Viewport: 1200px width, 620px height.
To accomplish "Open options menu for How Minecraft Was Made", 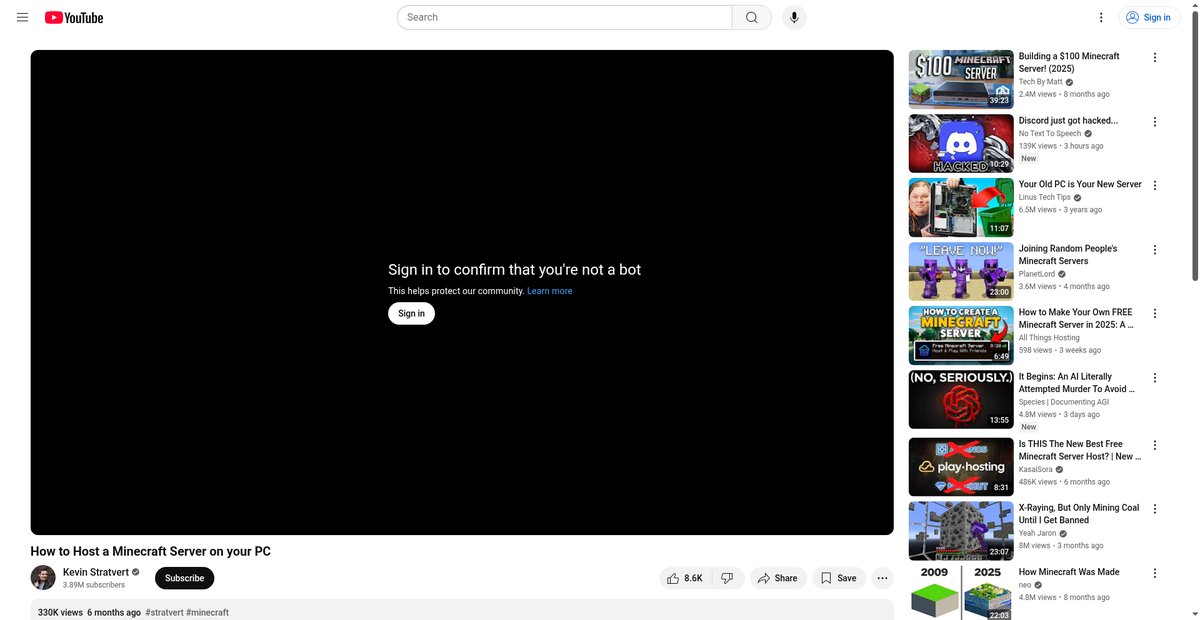I will (1155, 574).
